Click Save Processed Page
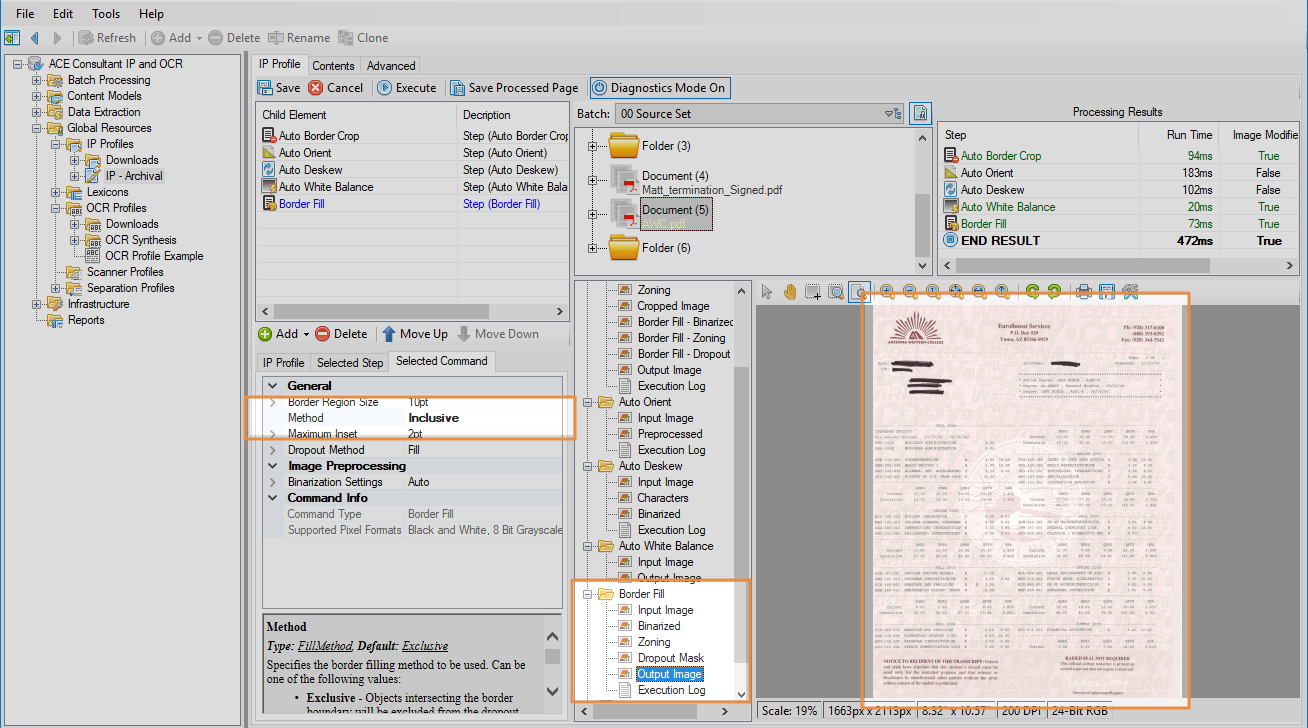Screen dimensions: 1308x728 (514, 88)
